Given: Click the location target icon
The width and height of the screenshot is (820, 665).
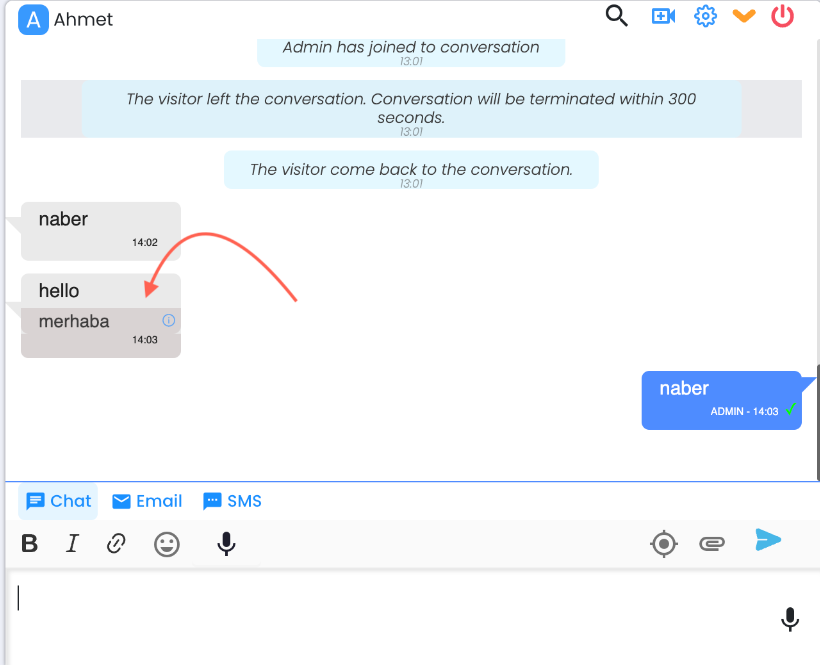Looking at the screenshot, I should click(664, 544).
